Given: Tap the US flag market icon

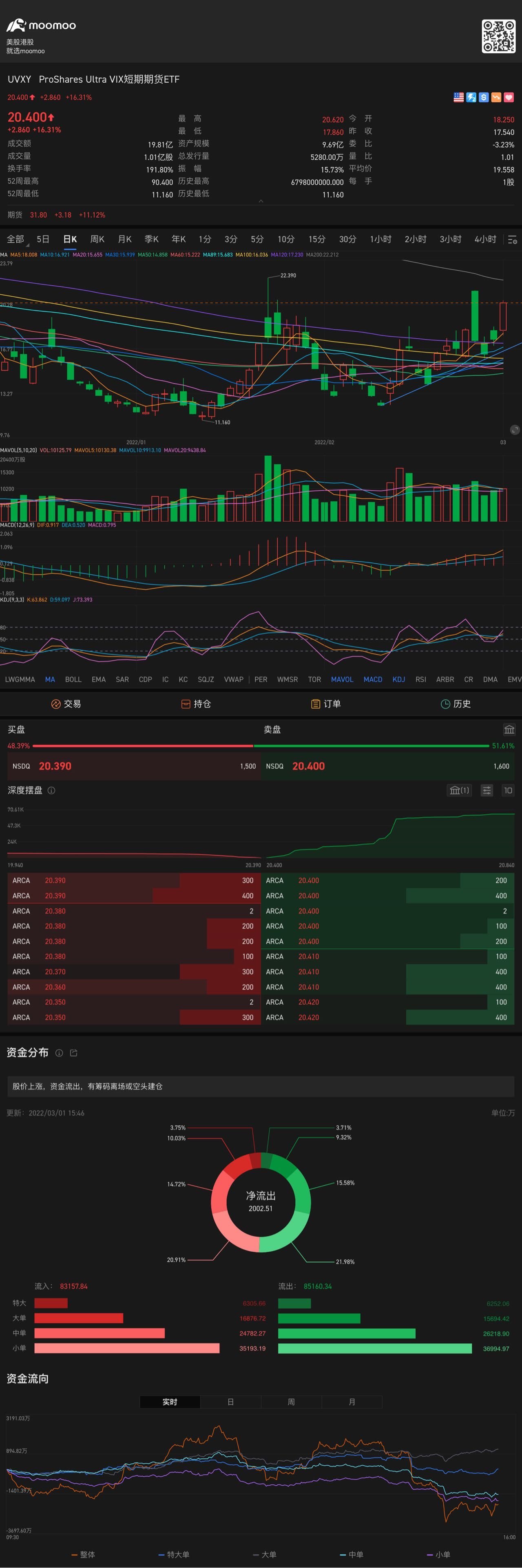Looking at the screenshot, I should (459, 97).
